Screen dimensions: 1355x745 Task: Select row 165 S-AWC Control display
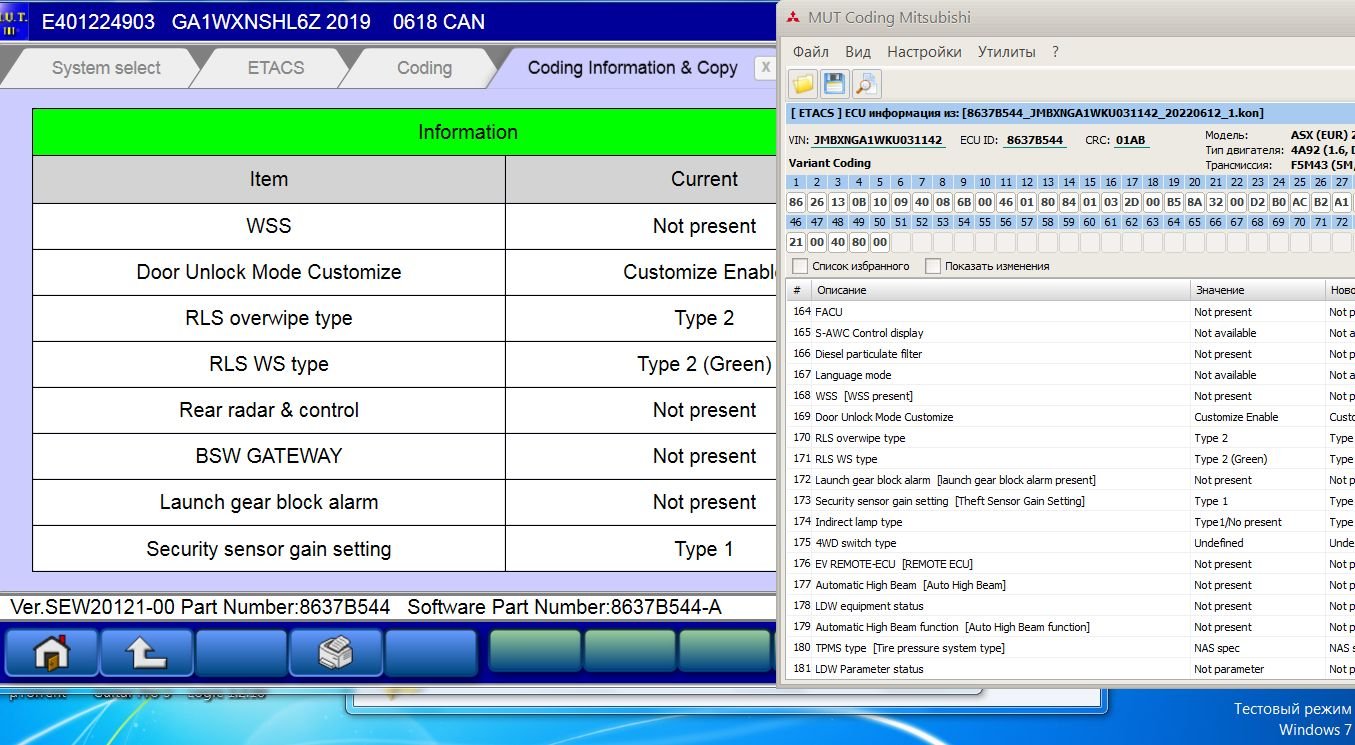click(1071, 333)
